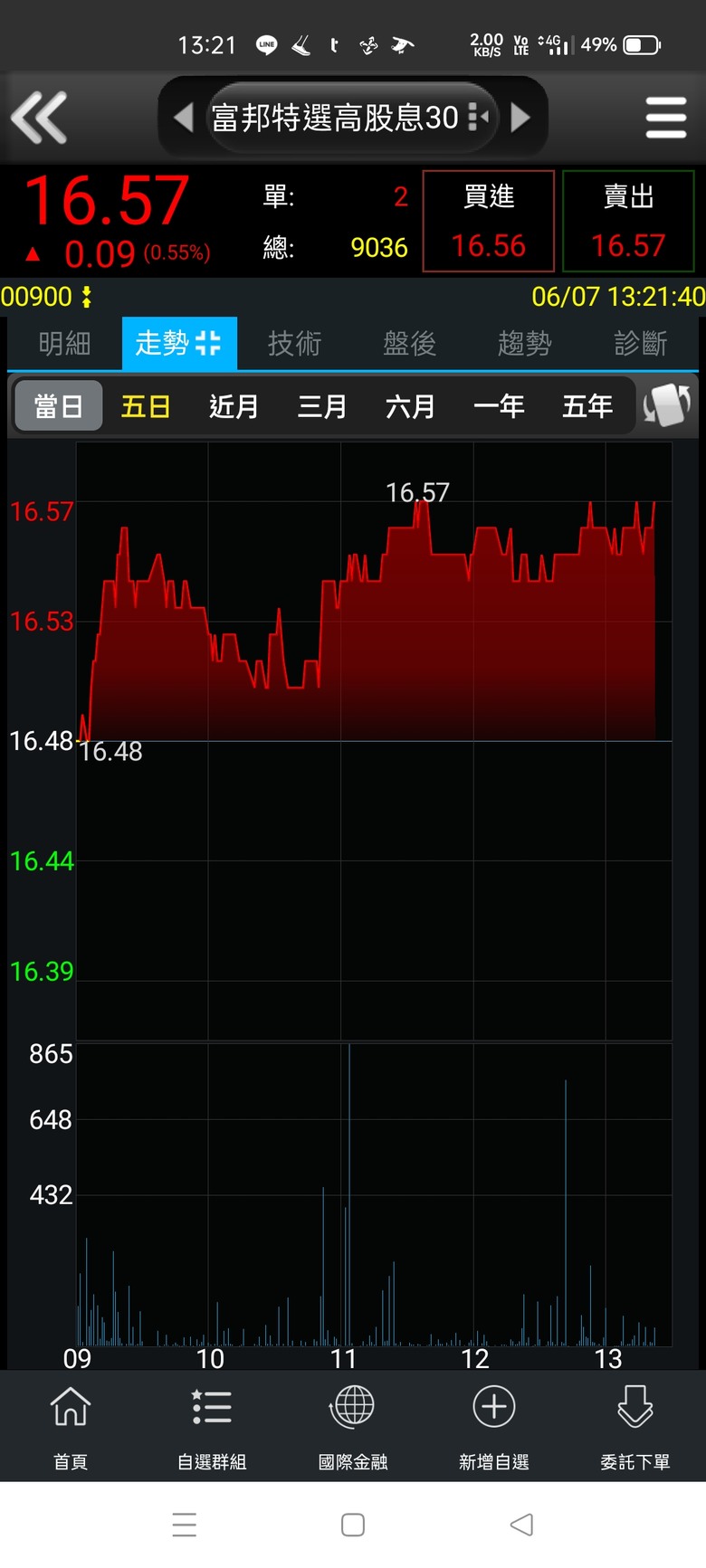Open the 診斷 tab
Viewport: 706px width, 1568px height.
(640, 344)
